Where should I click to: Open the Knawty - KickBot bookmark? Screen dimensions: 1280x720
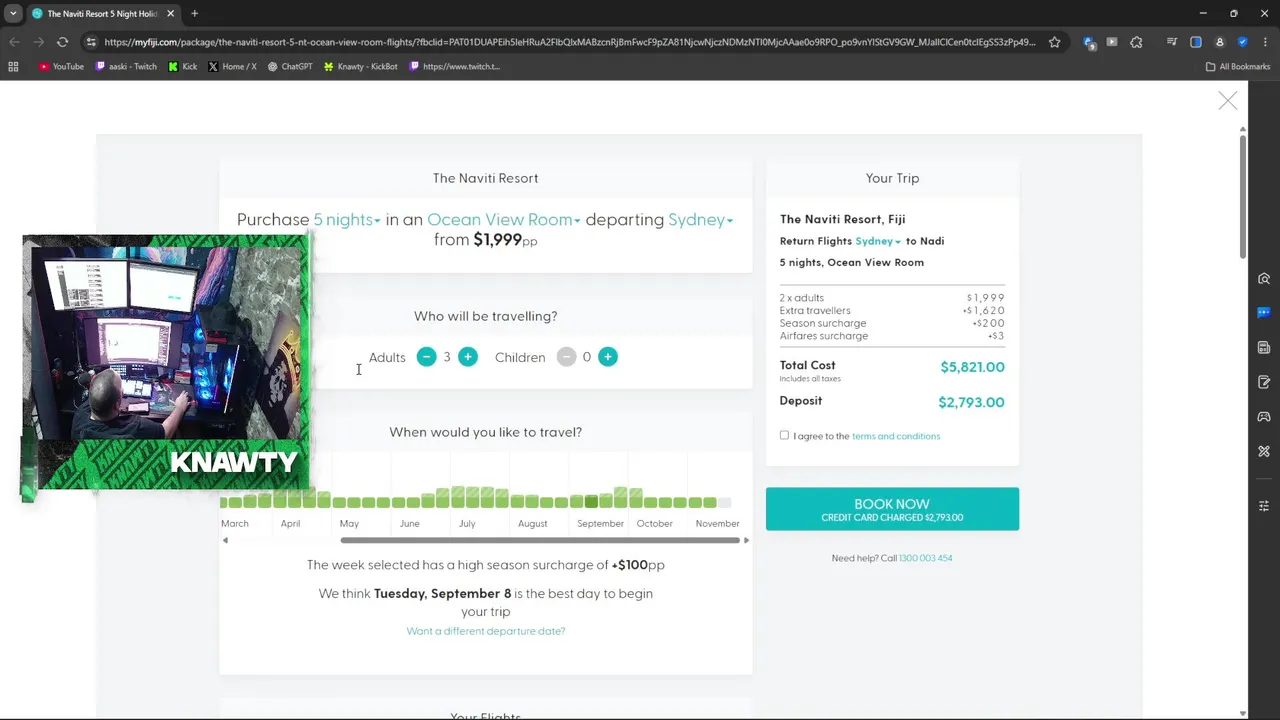(x=360, y=66)
